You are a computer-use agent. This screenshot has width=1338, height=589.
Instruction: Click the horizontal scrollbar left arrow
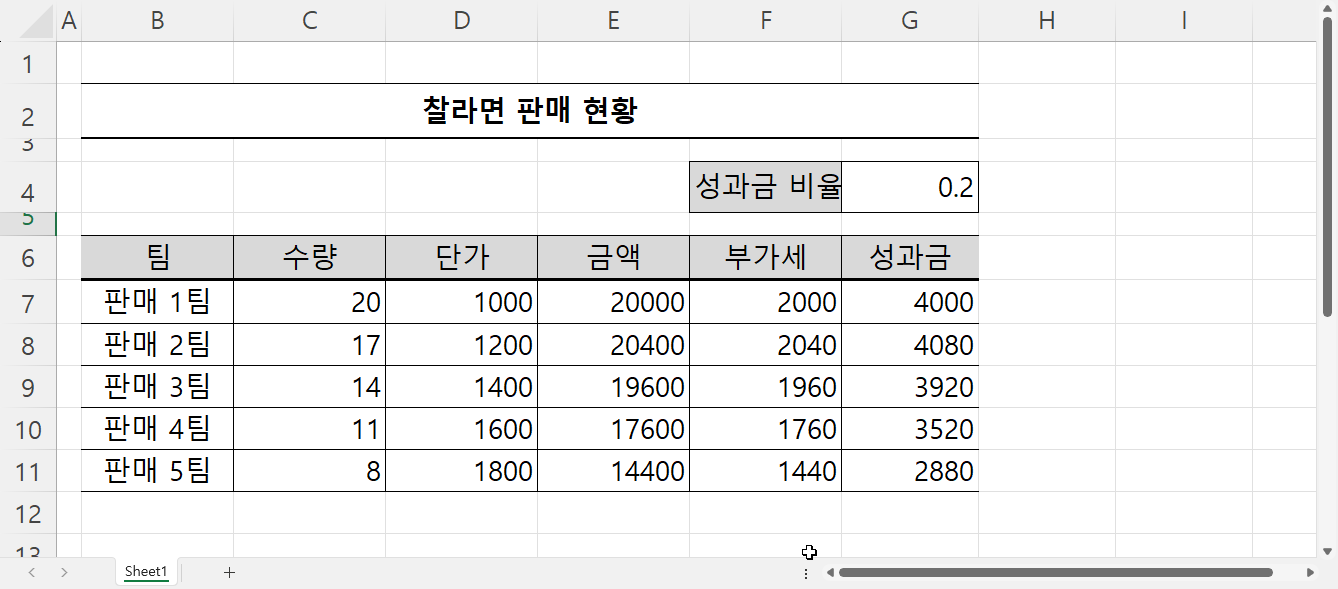pyautogui.click(x=829, y=573)
